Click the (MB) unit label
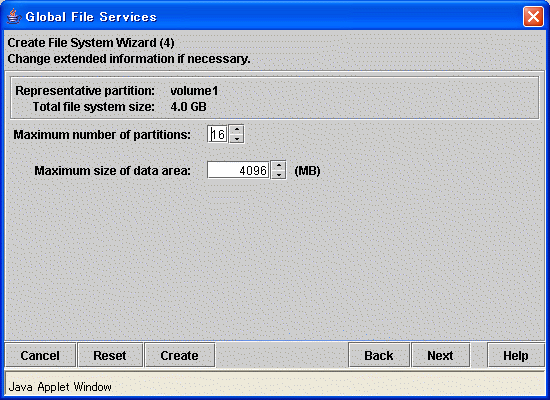 [x=307, y=171]
